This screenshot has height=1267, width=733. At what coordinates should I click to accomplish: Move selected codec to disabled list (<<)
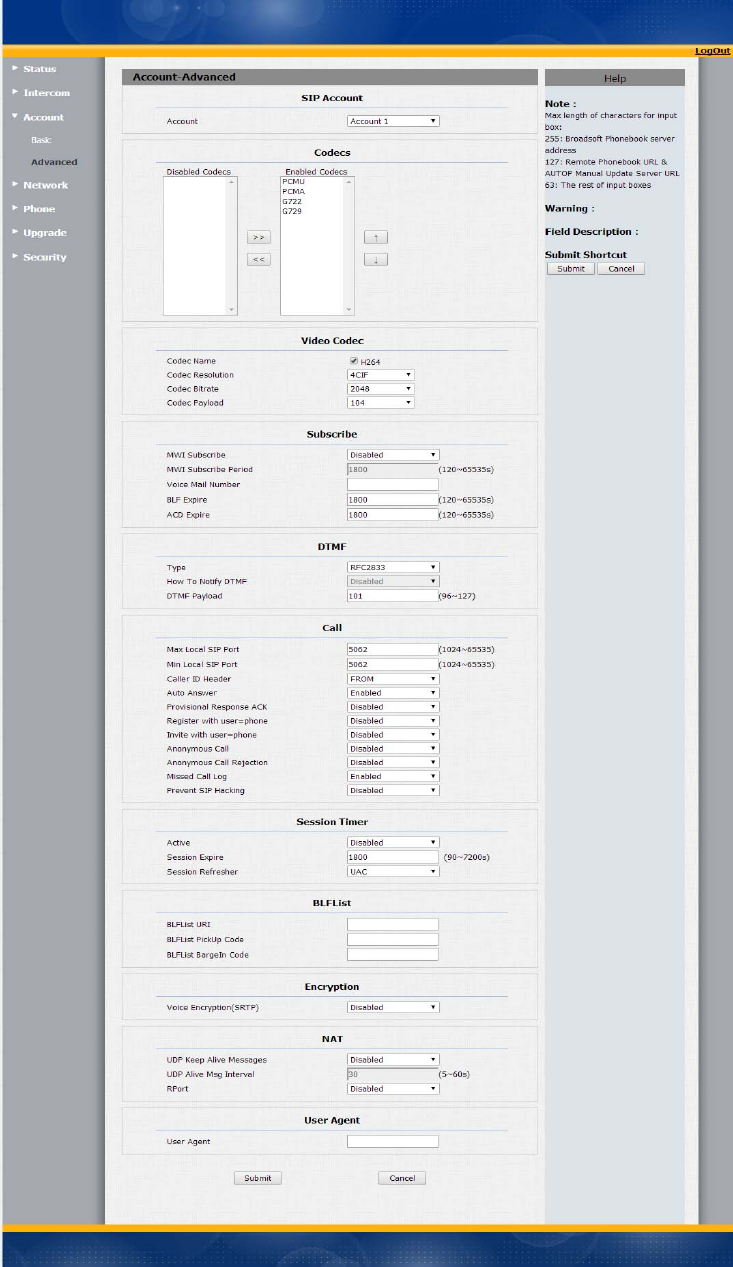pos(258,259)
